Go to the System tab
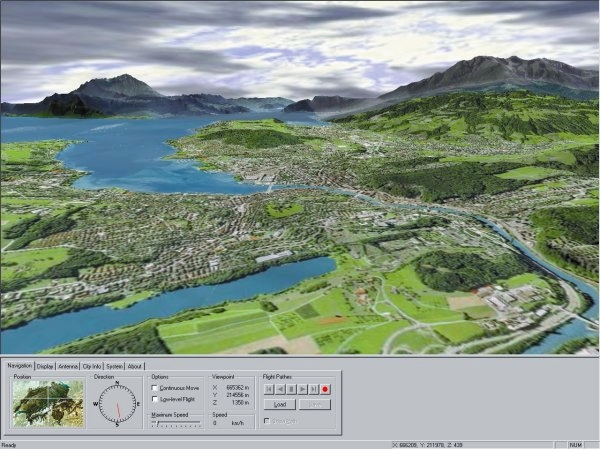Screen dimensions: 600x449 (115, 366)
